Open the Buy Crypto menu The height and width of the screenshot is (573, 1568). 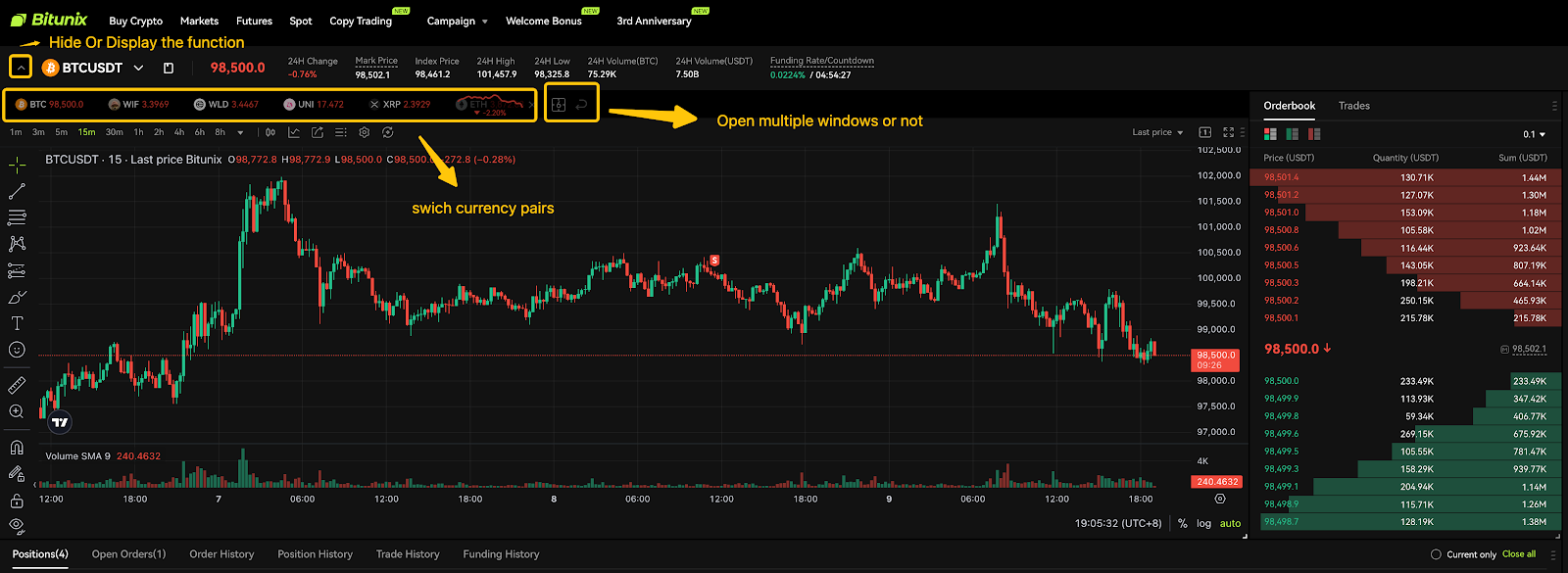pos(135,21)
